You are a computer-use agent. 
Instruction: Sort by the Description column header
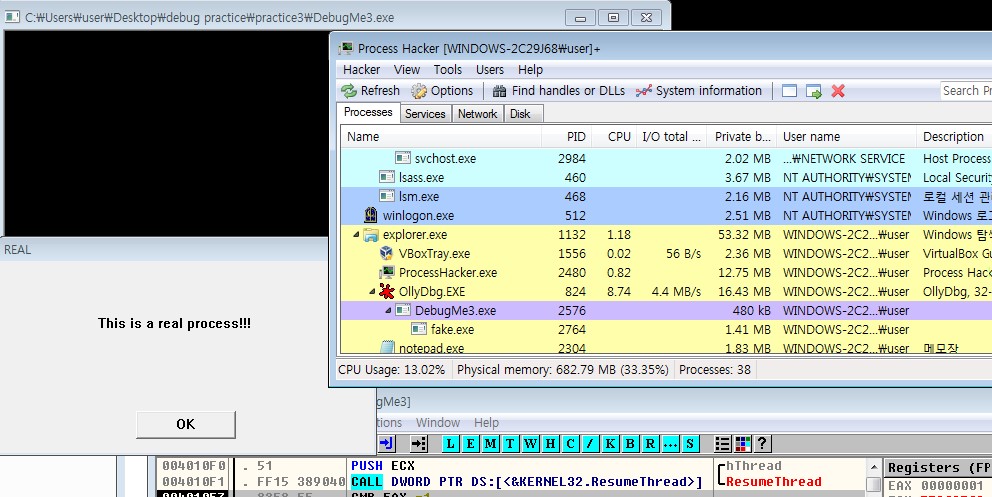(954, 137)
